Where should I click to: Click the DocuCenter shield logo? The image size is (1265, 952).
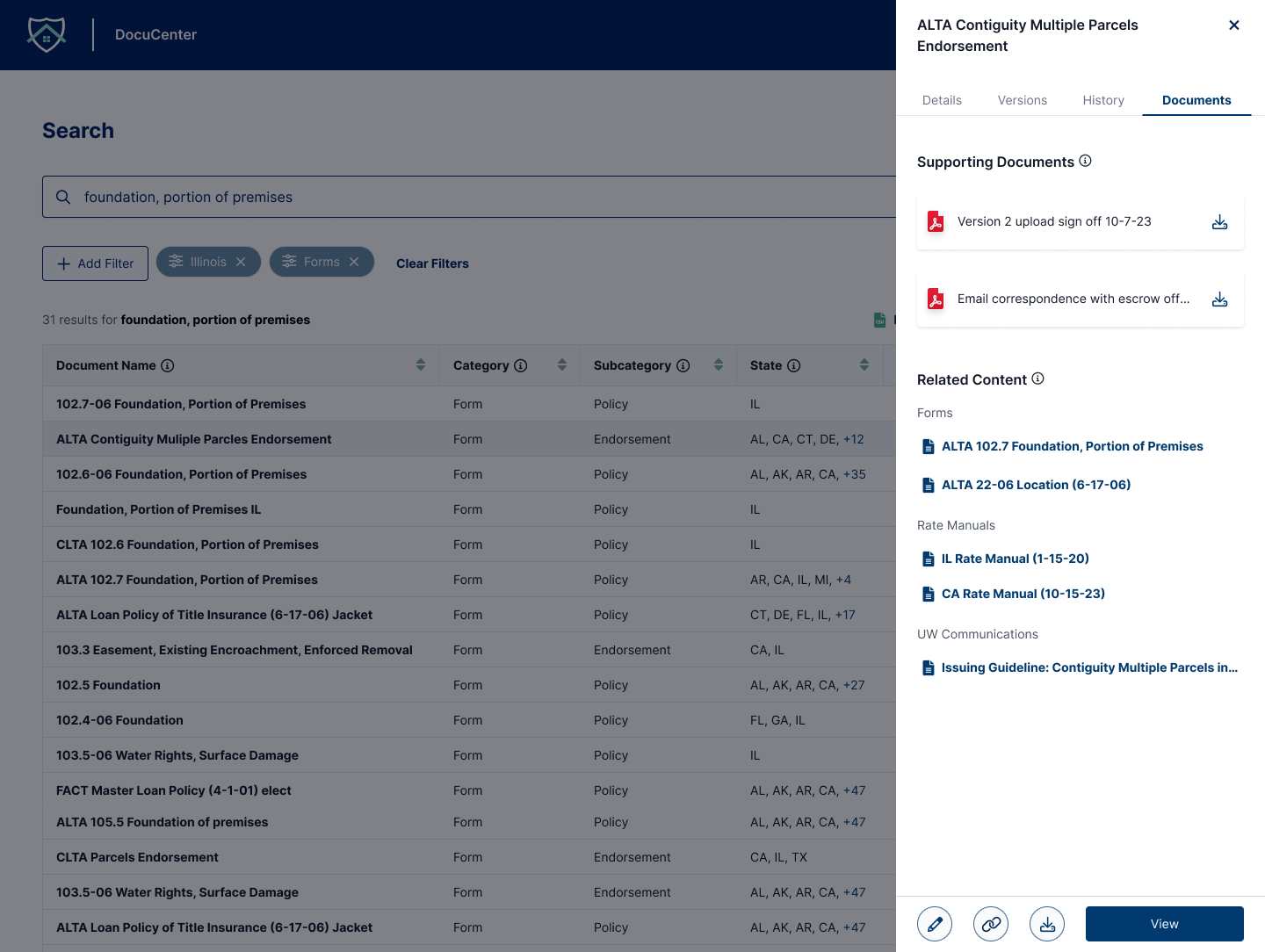[x=47, y=34]
